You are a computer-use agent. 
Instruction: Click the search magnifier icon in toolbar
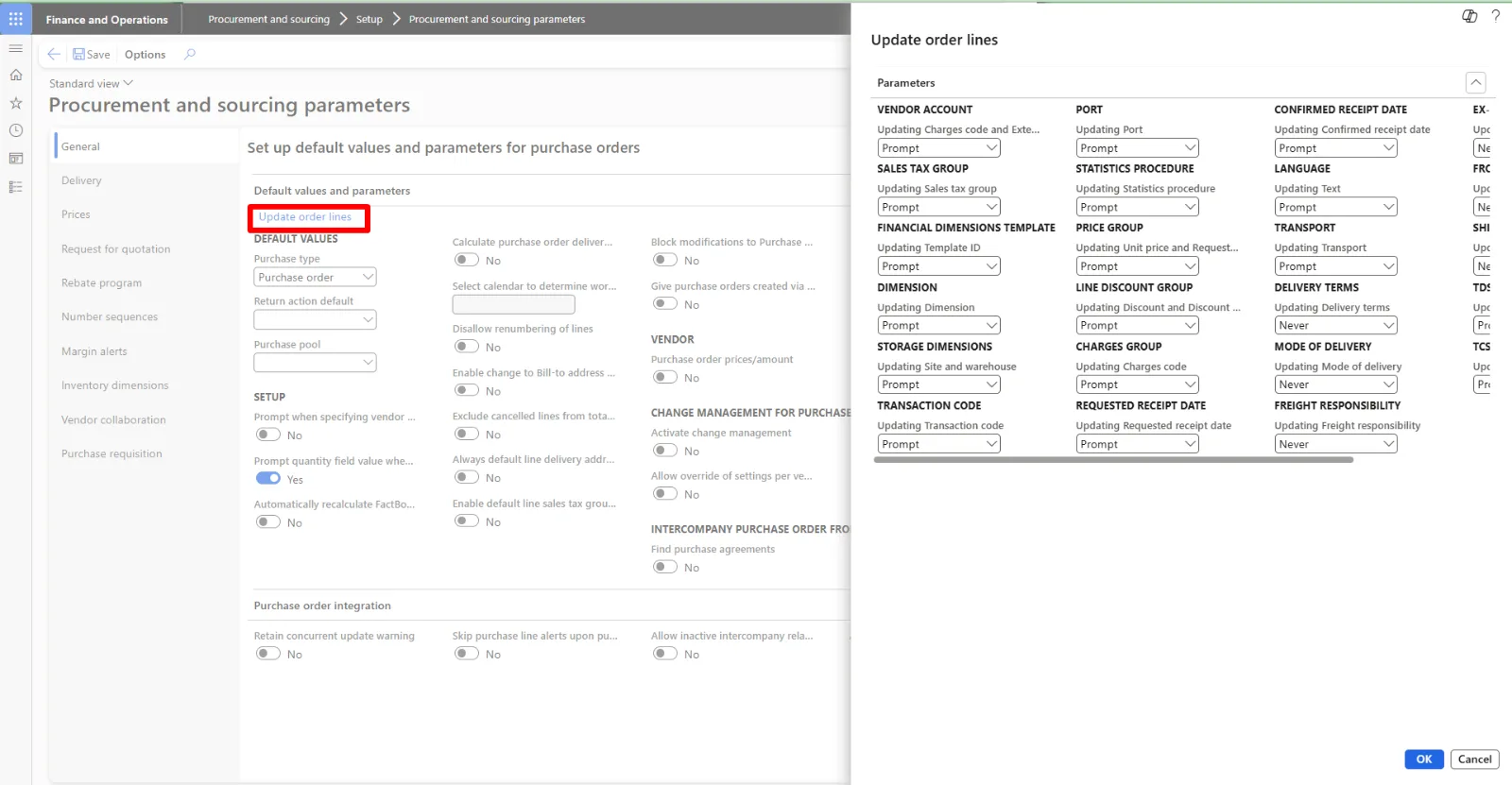[190, 54]
